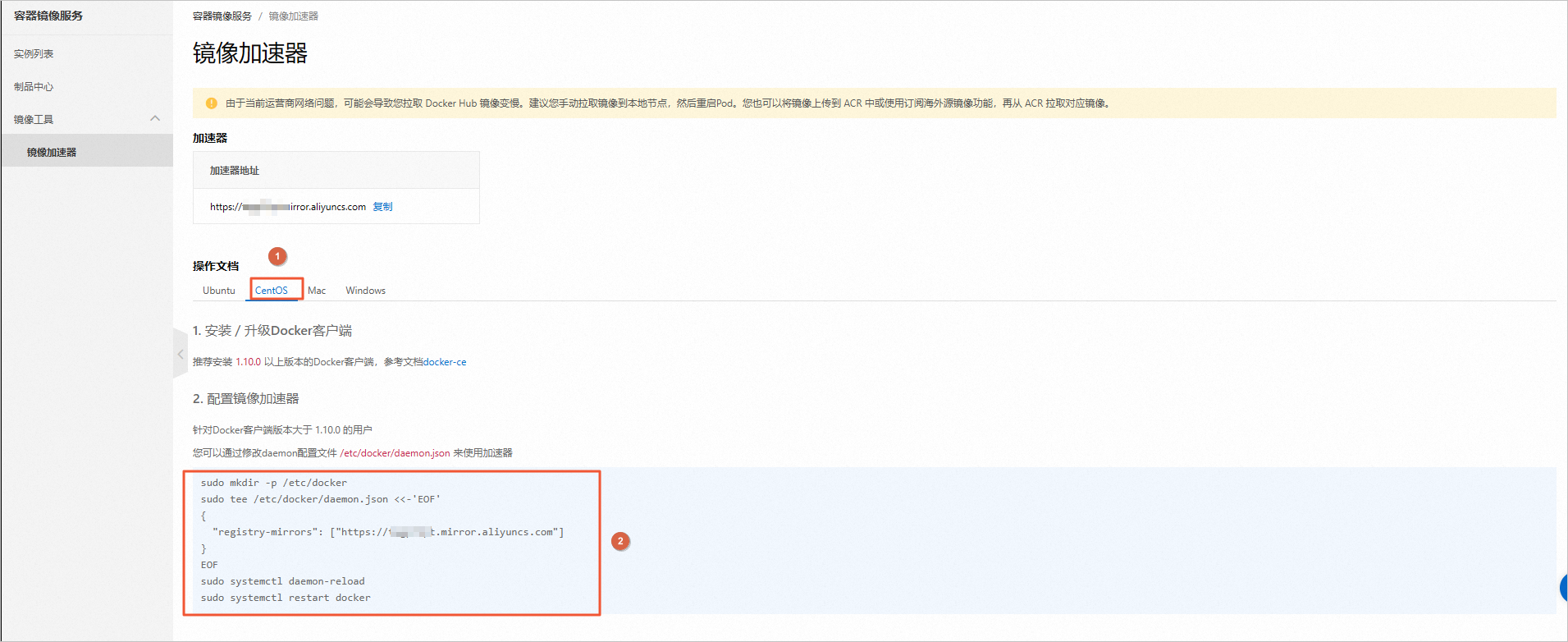Viewport: 1568px width, 642px height.
Task: Collapse the 镜像工具 sidebar section chevron
Action: (x=155, y=119)
